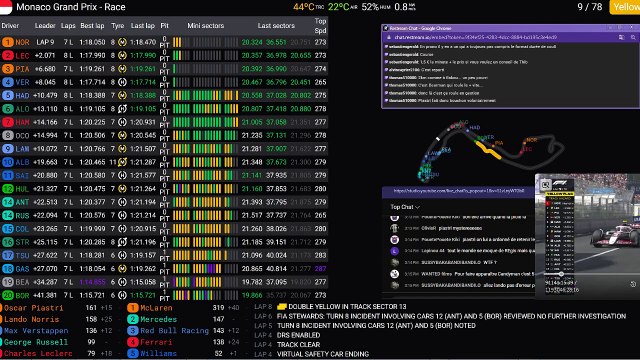This screenshot has height=360, width=640.
Task: Click Max Verstappen in driver standings
Action: point(36,331)
